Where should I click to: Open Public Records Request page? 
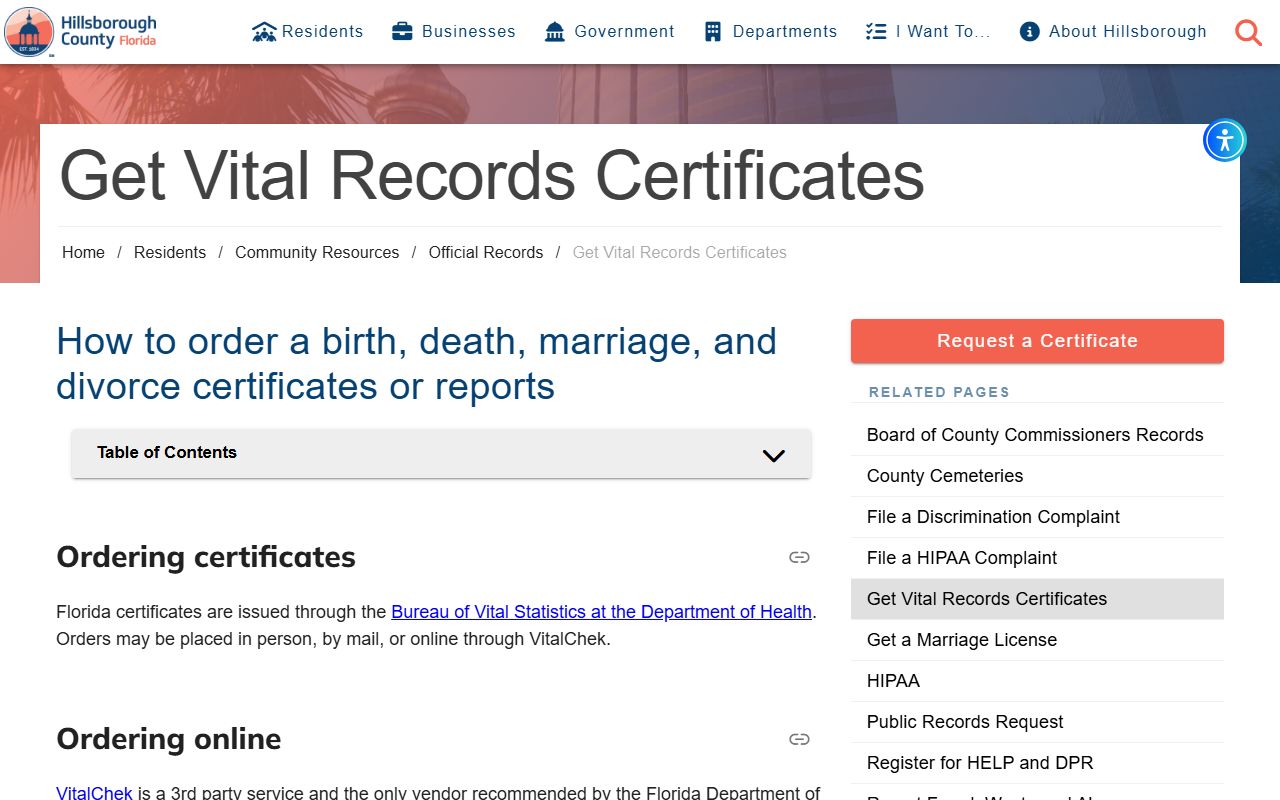1037,722
